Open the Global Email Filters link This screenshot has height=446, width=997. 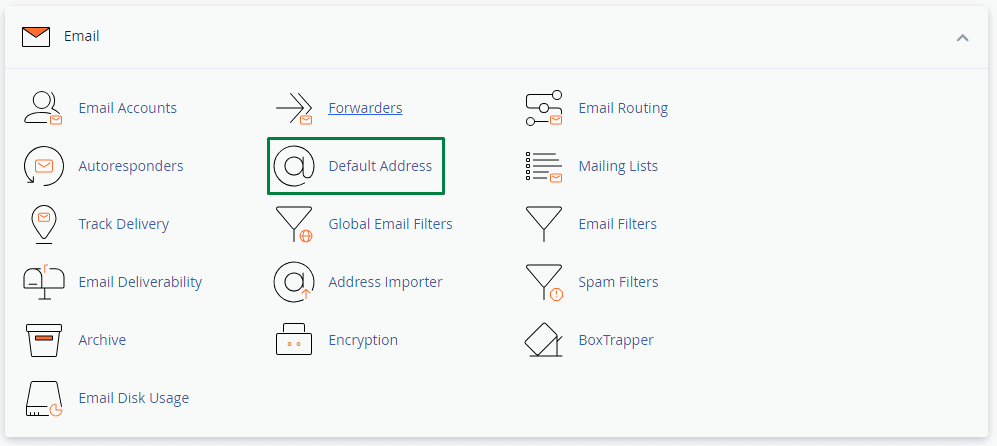pos(390,224)
